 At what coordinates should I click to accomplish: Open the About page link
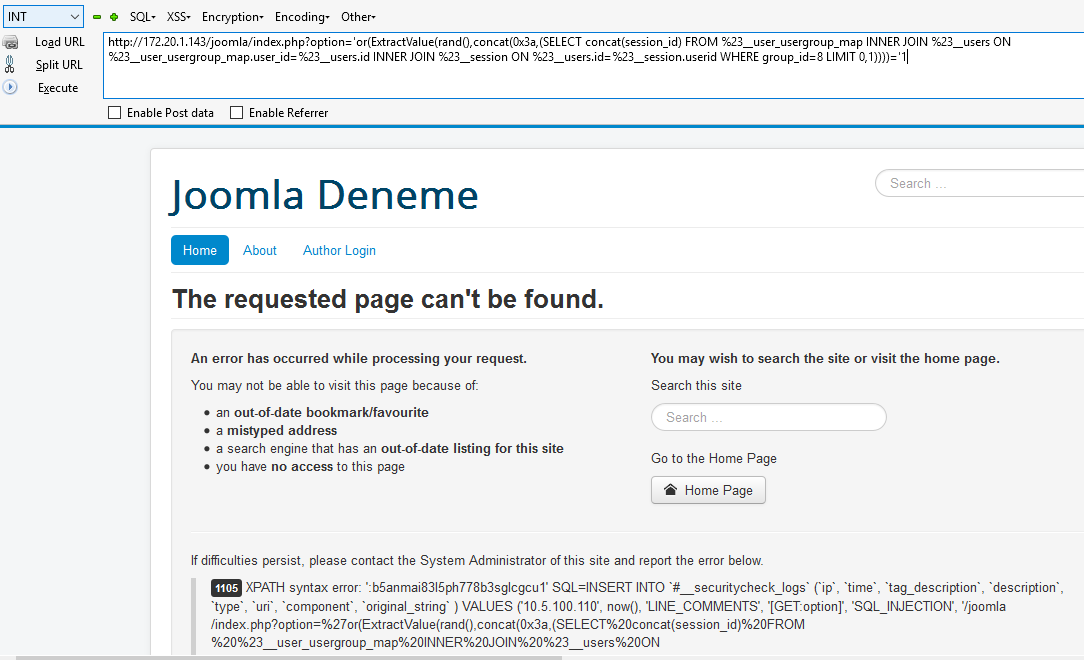(x=259, y=250)
